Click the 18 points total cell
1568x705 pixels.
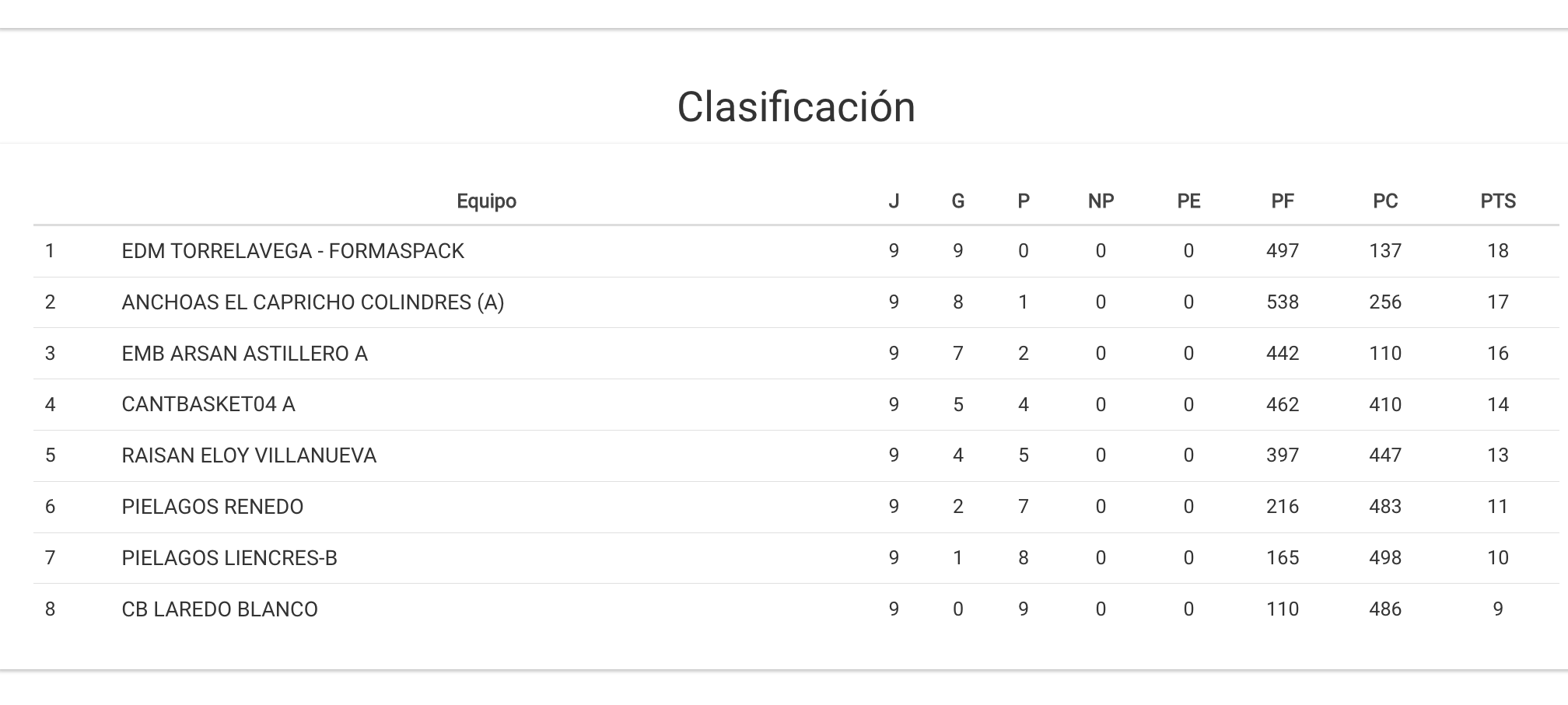point(1497,251)
